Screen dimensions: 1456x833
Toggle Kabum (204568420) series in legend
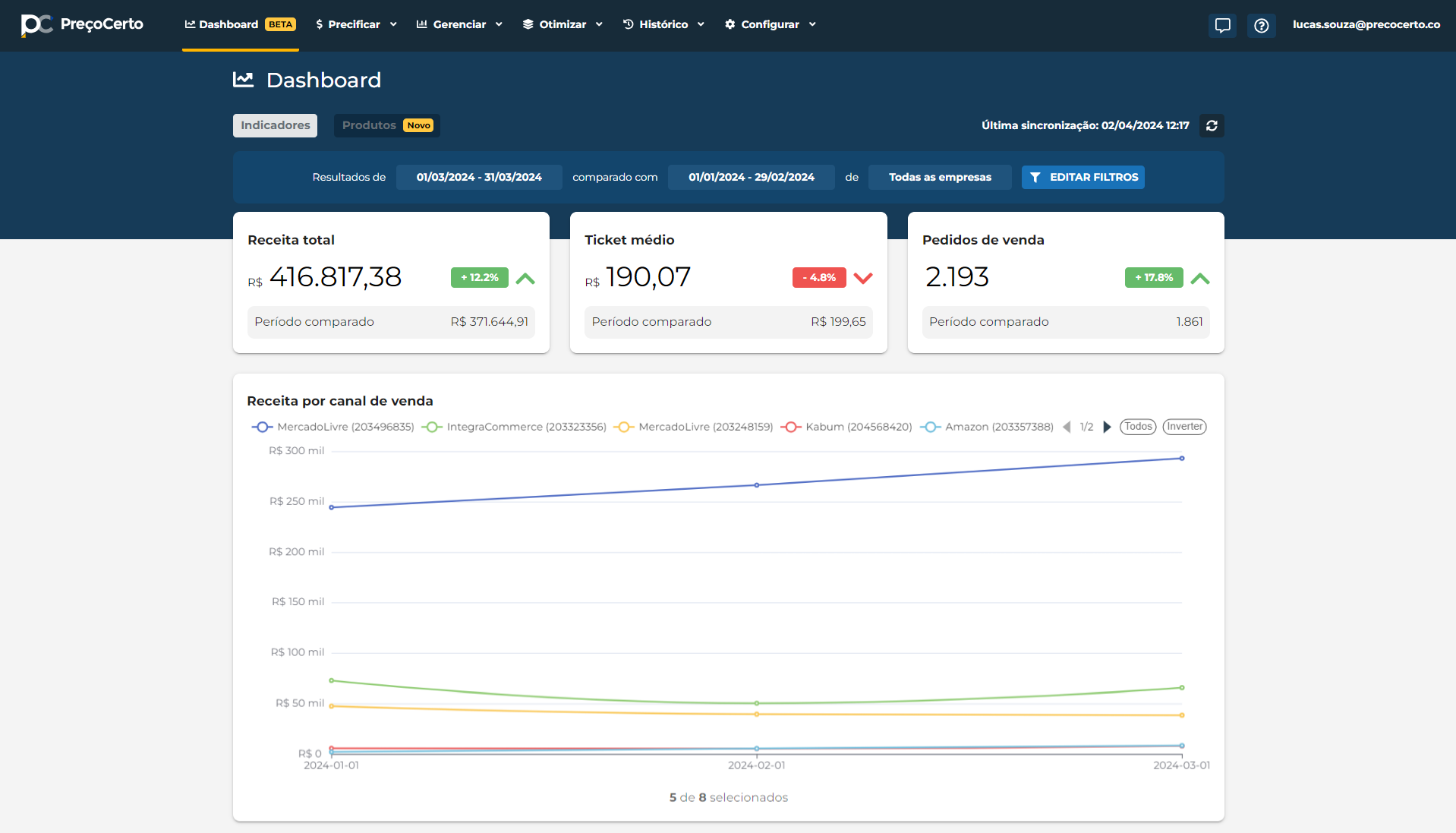pos(846,427)
